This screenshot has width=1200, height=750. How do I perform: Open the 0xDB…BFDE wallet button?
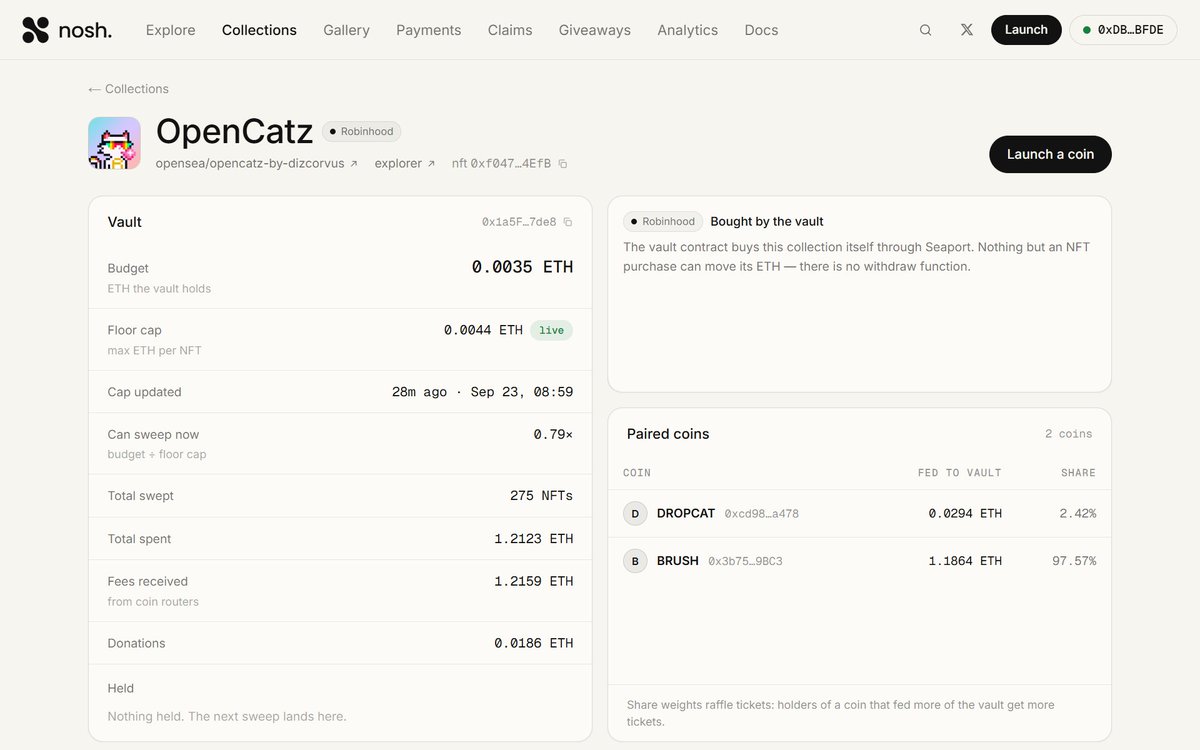click(1123, 30)
